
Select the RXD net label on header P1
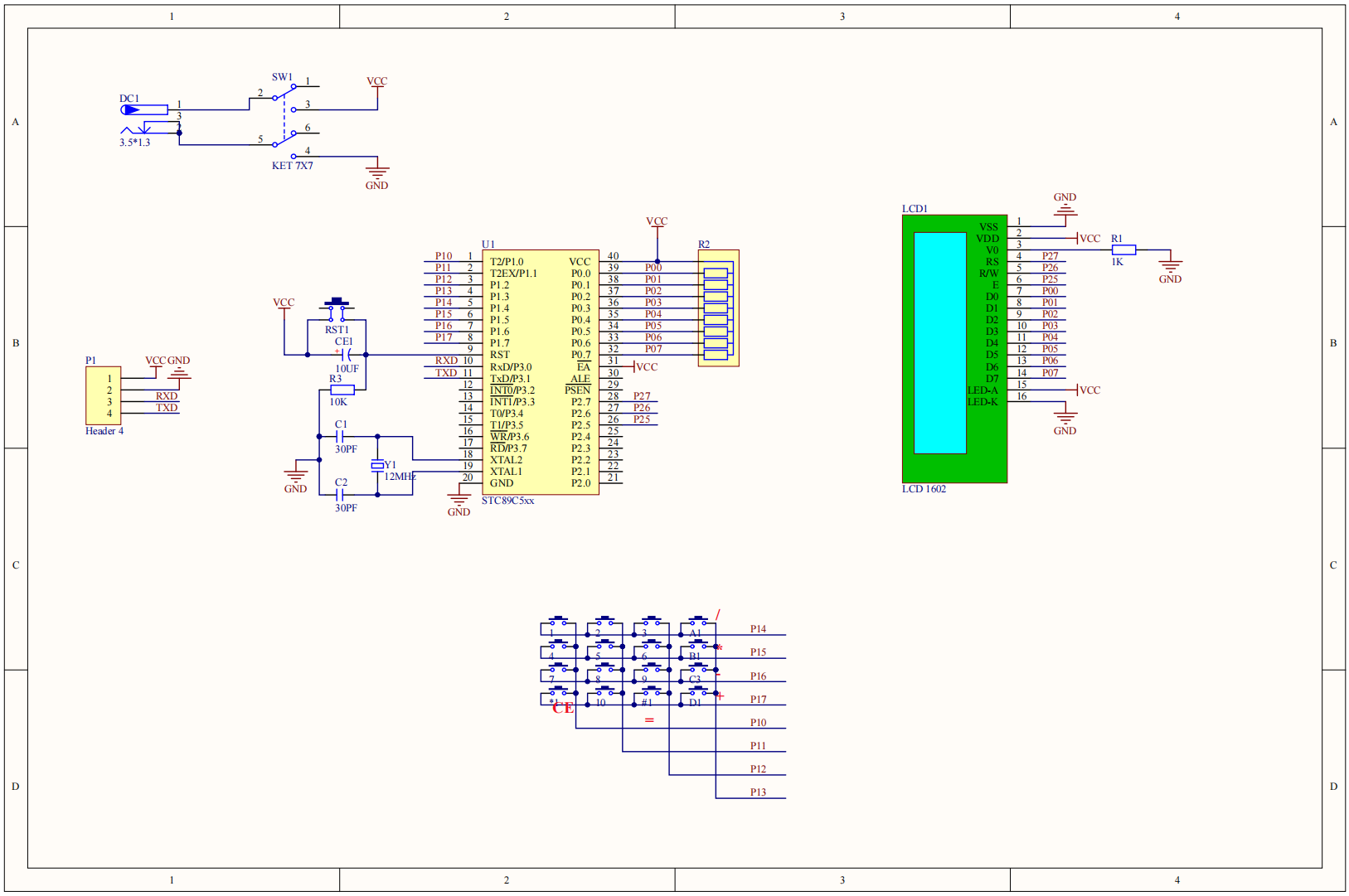pyautogui.click(x=167, y=396)
